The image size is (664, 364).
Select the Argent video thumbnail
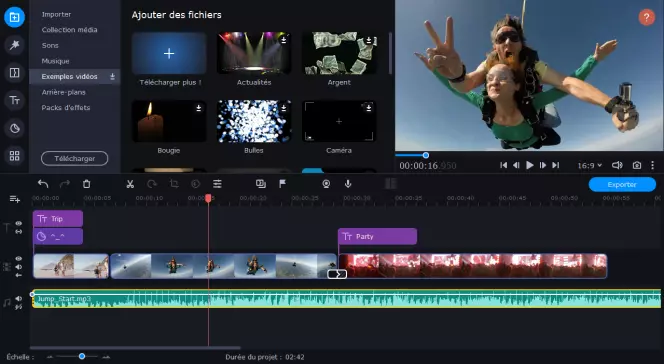click(x=339, y=54)
